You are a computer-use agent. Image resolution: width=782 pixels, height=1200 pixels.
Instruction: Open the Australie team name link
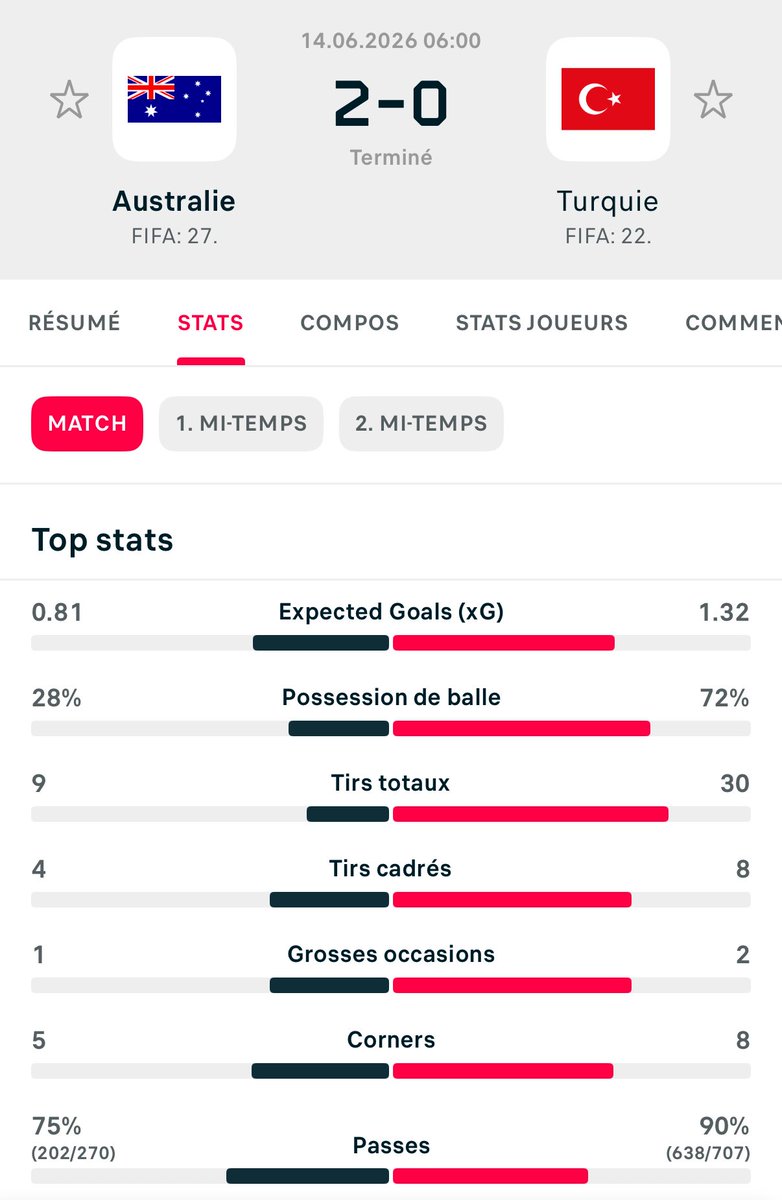coord(174,201)
